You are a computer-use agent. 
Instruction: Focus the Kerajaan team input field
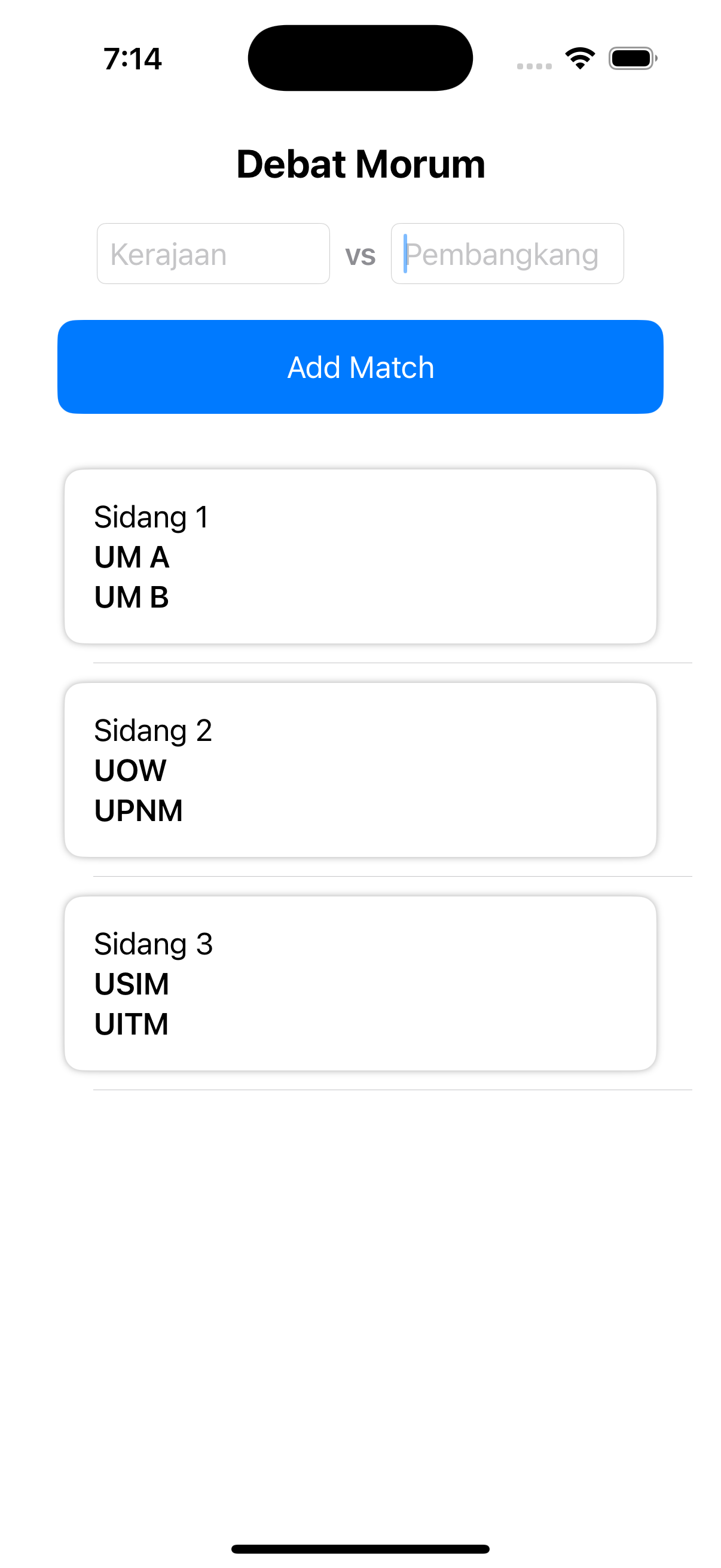[x=213, y=254]
